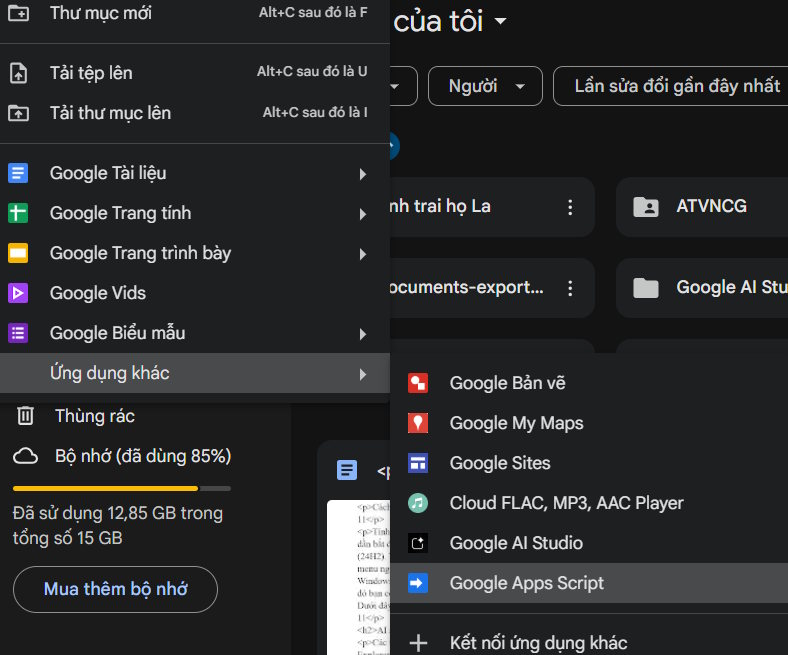Click the Google AI Studio icon

418,543
